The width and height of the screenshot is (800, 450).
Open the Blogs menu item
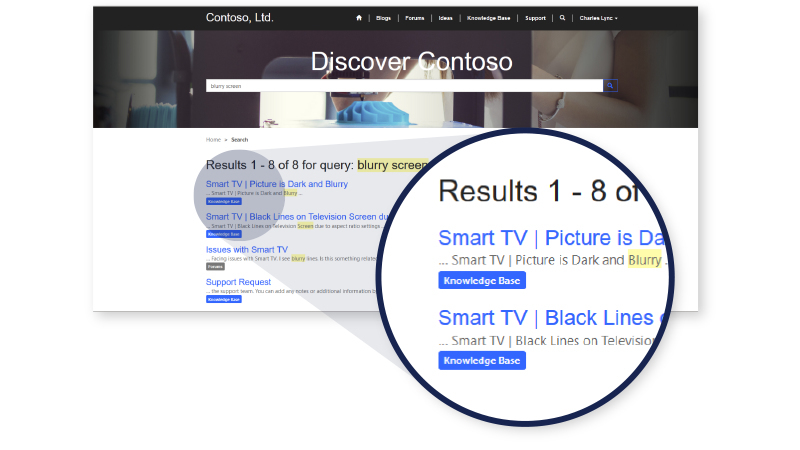point(383,18)
